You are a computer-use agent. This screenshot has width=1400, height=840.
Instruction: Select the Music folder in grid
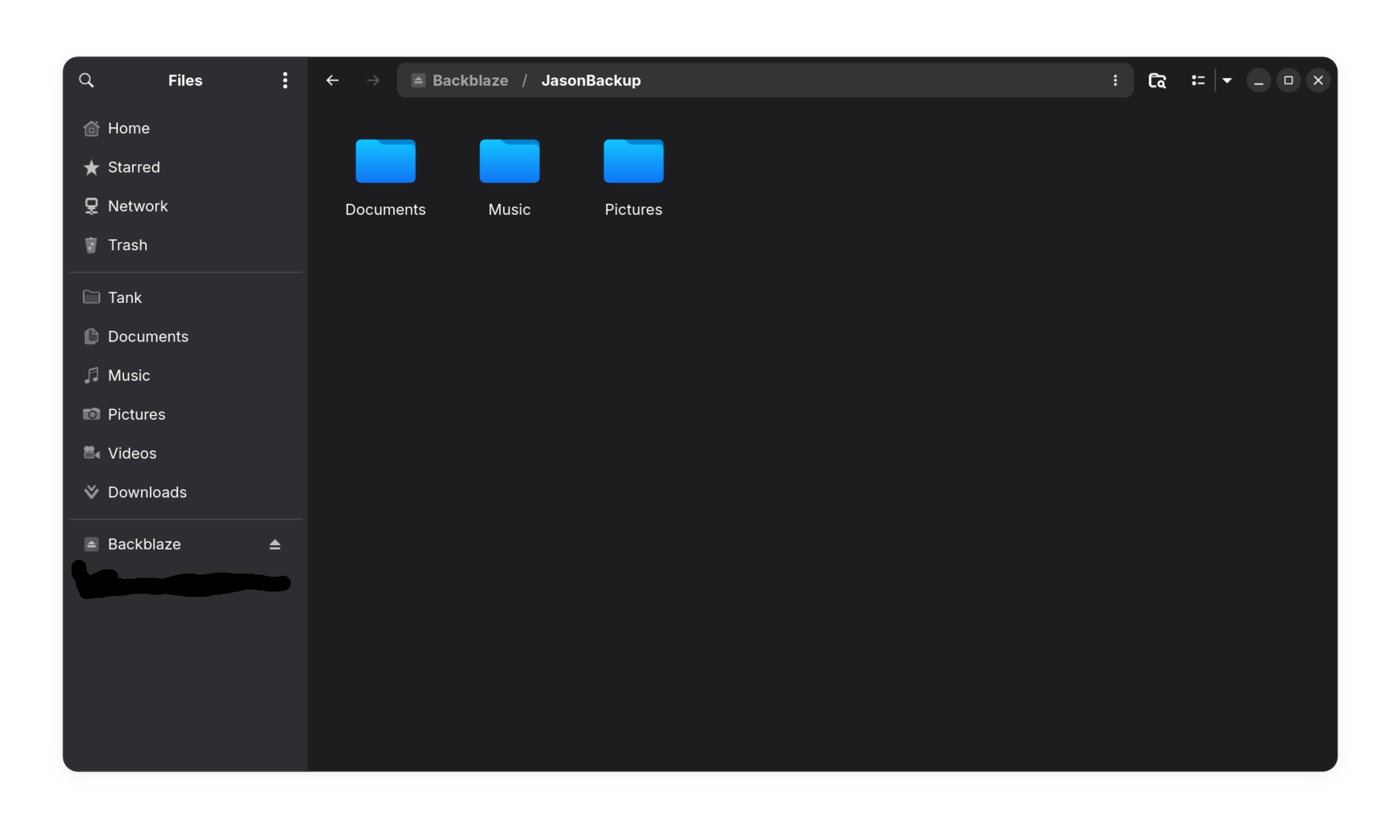[509, 162]
